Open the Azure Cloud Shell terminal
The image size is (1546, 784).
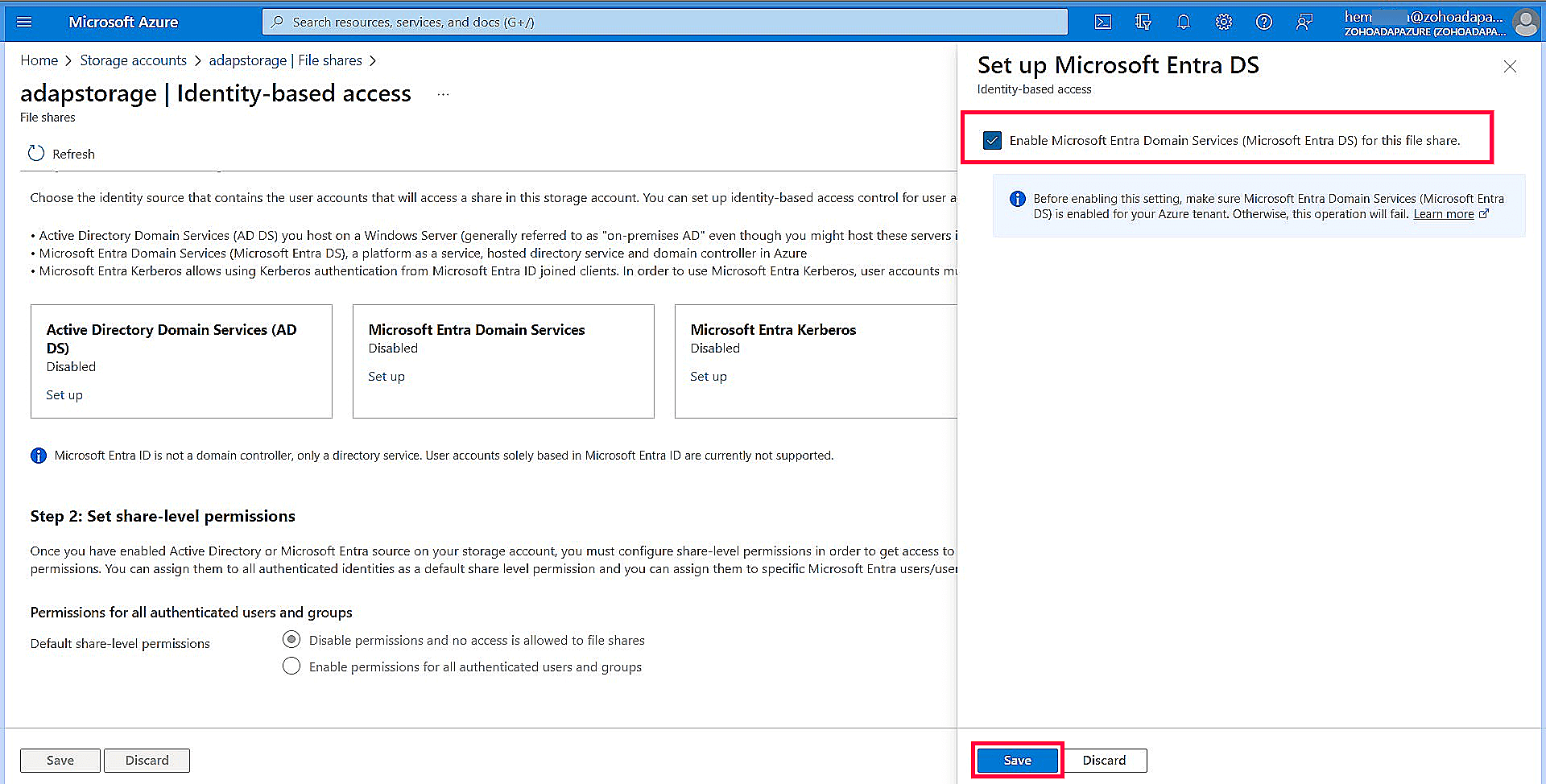pos(1102,22)
